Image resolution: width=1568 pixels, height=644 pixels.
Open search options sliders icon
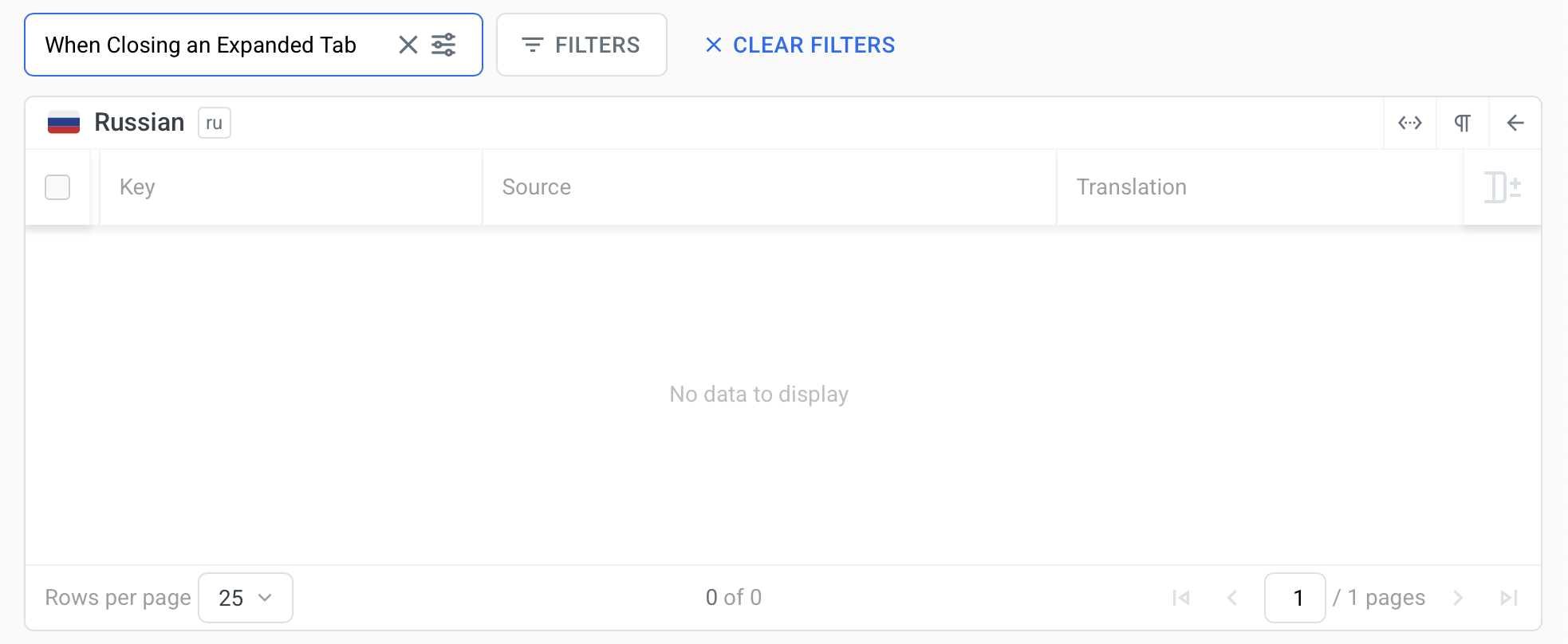443,45
